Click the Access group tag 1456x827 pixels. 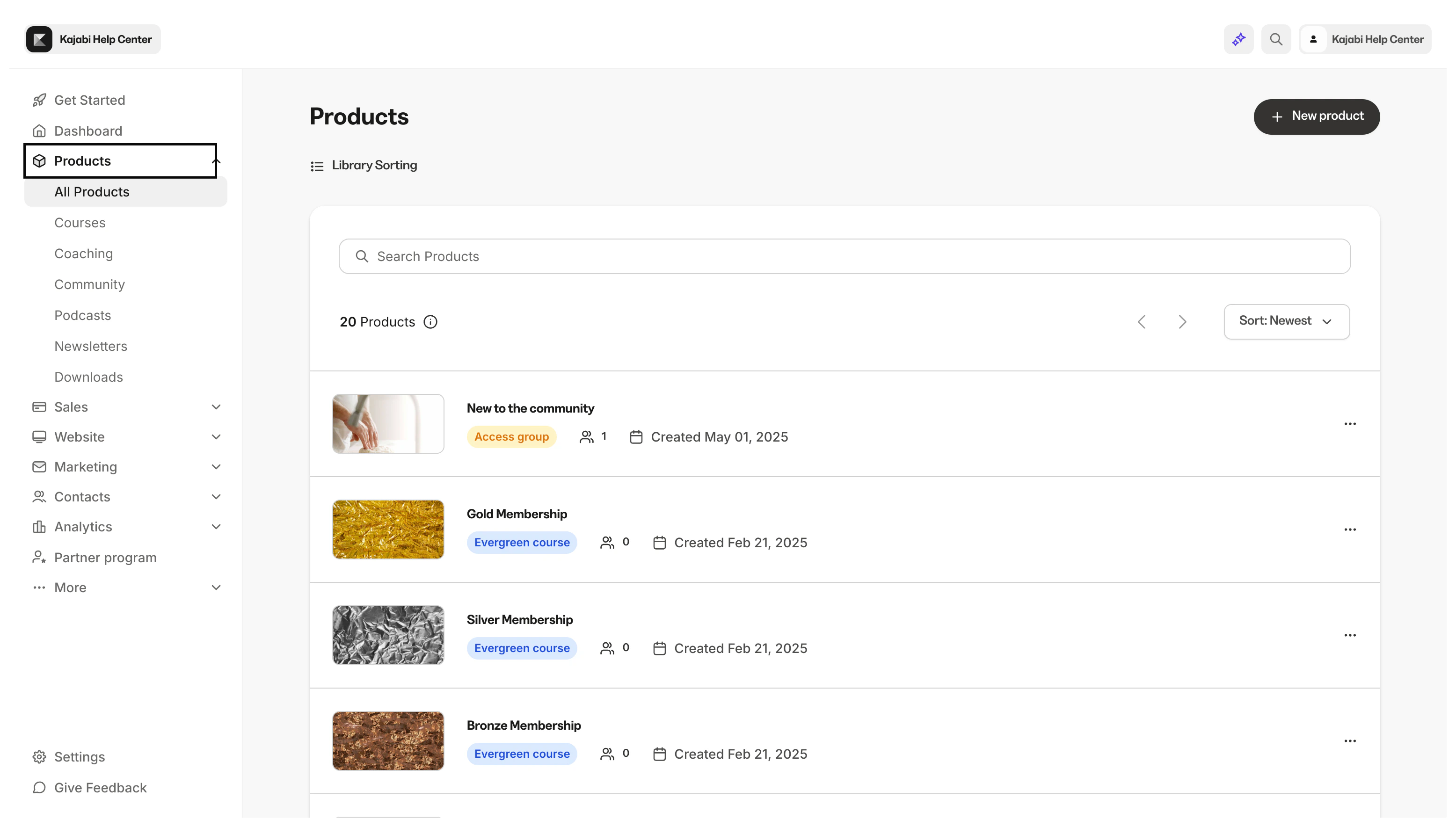click(x=511, y=437)
